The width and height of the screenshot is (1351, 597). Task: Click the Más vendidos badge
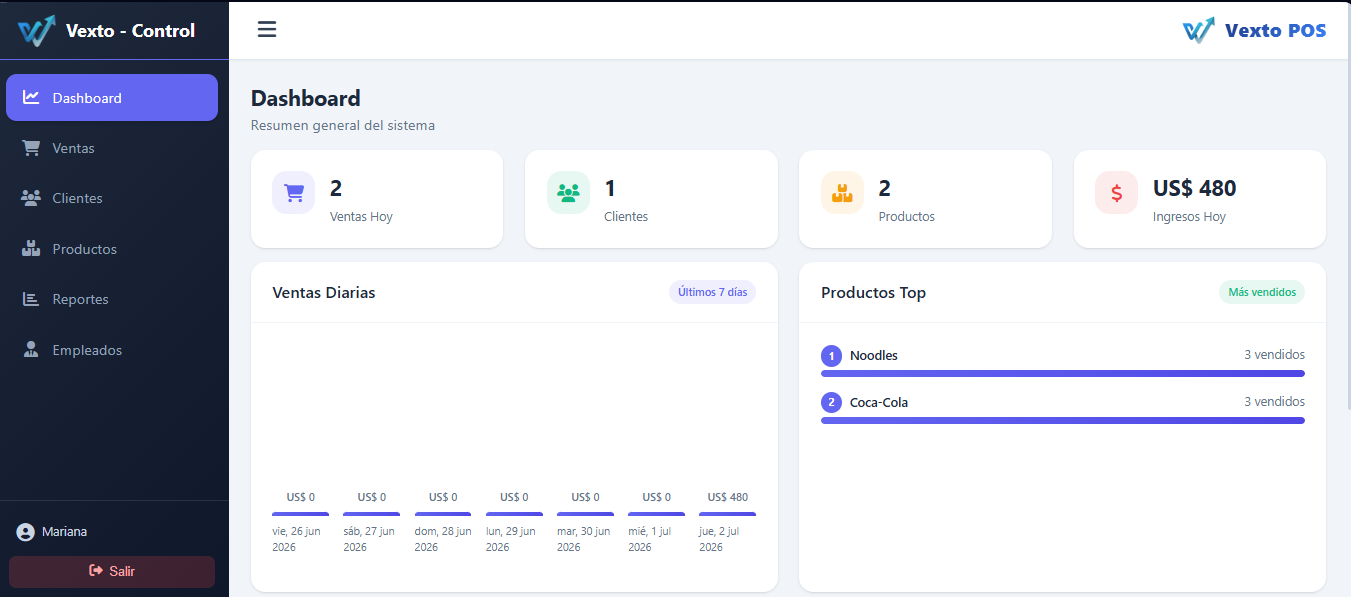click(1262, 292)
